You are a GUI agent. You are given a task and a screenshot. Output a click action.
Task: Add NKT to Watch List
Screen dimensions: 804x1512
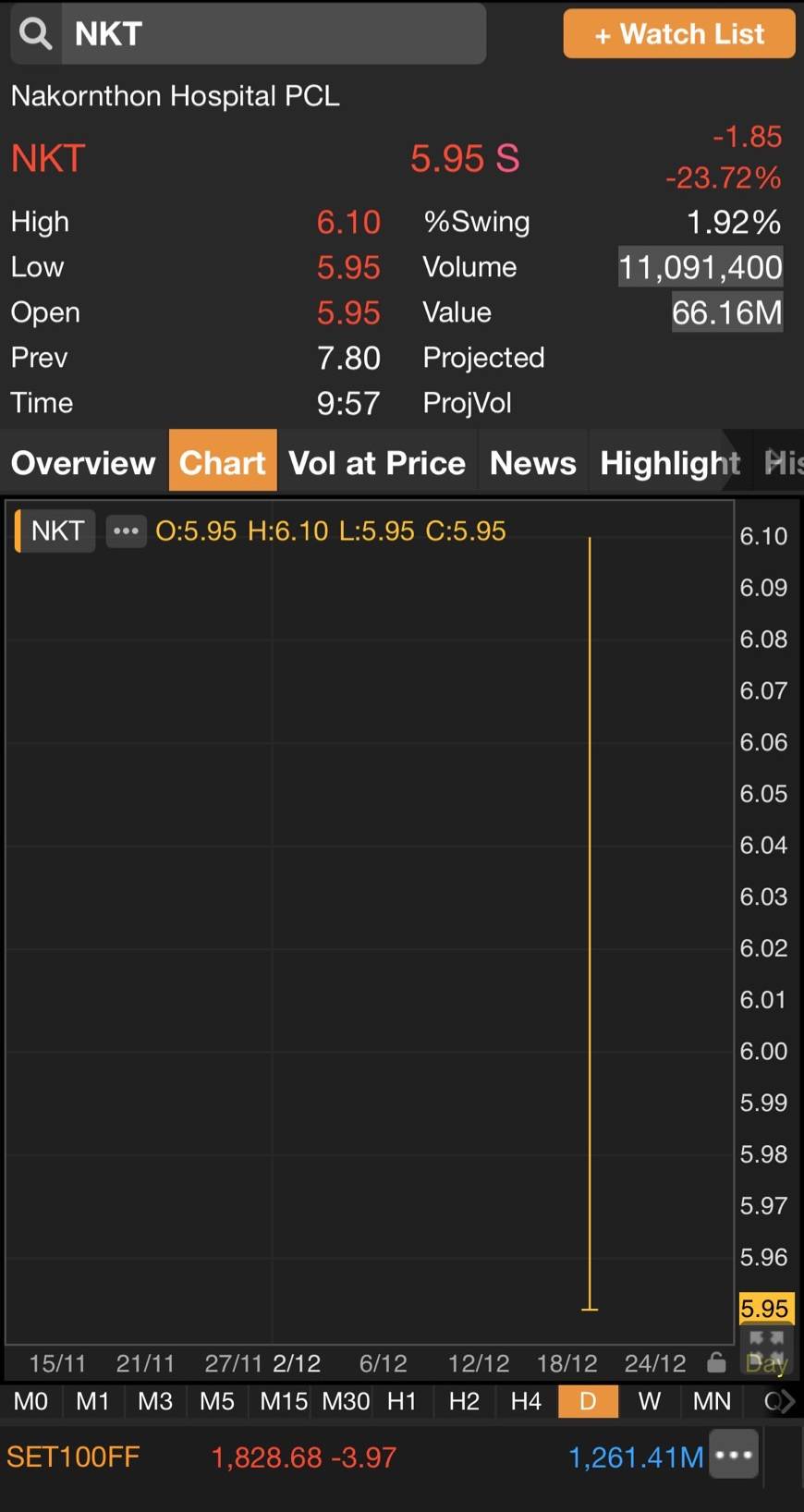coord(679,34)
